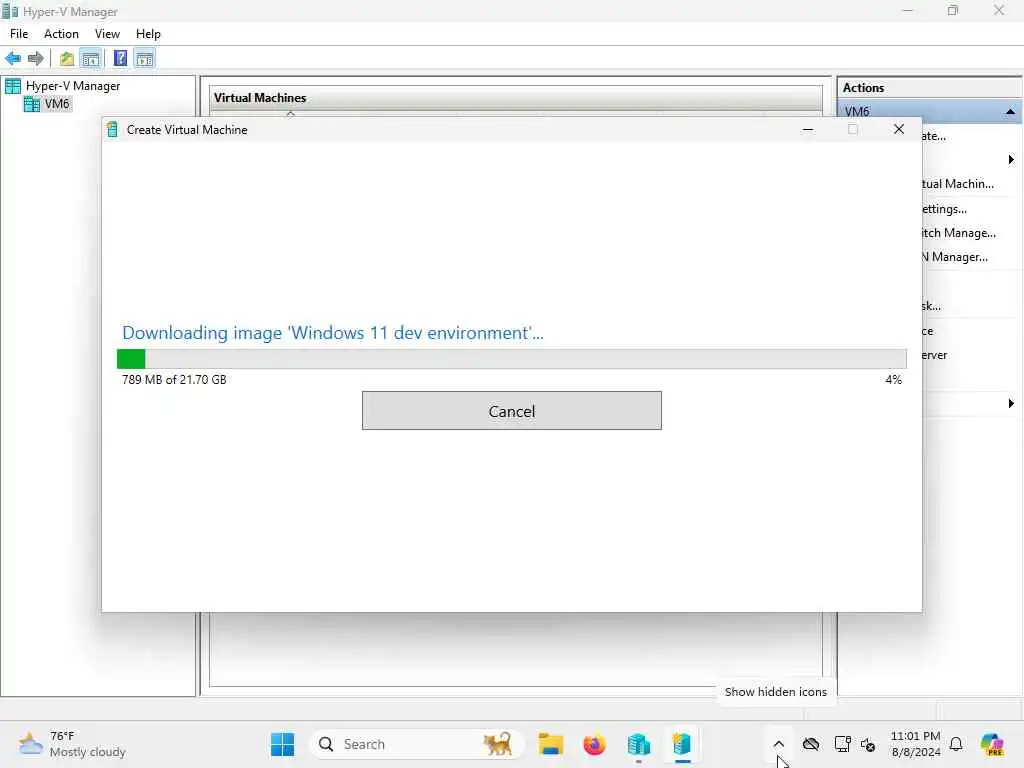This screenshot has width=1024, height=768.
Task: Click the Up one level folder icon
Action: click(x=67, y=59)
